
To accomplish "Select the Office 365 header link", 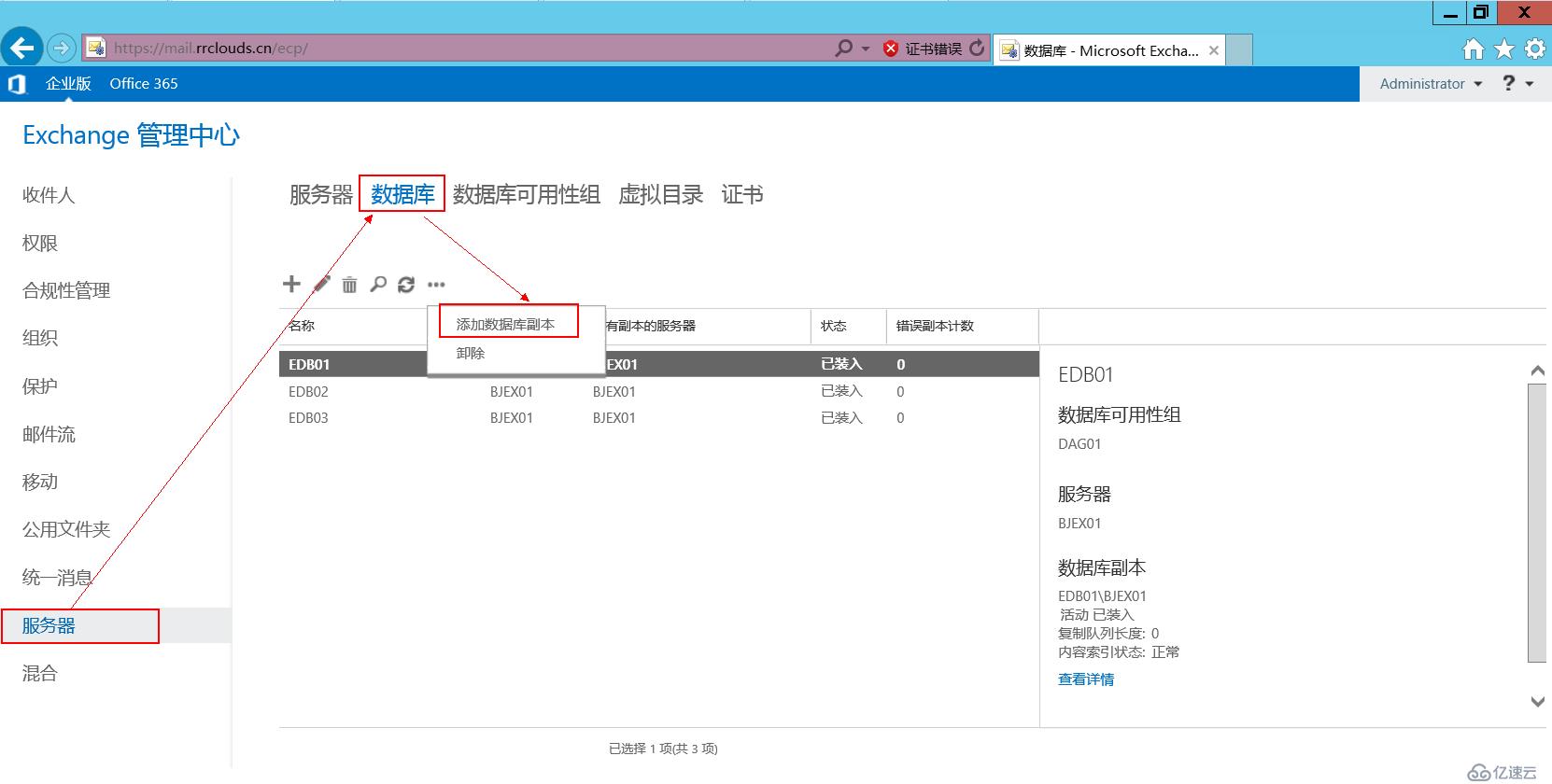I will pos(143,84).
